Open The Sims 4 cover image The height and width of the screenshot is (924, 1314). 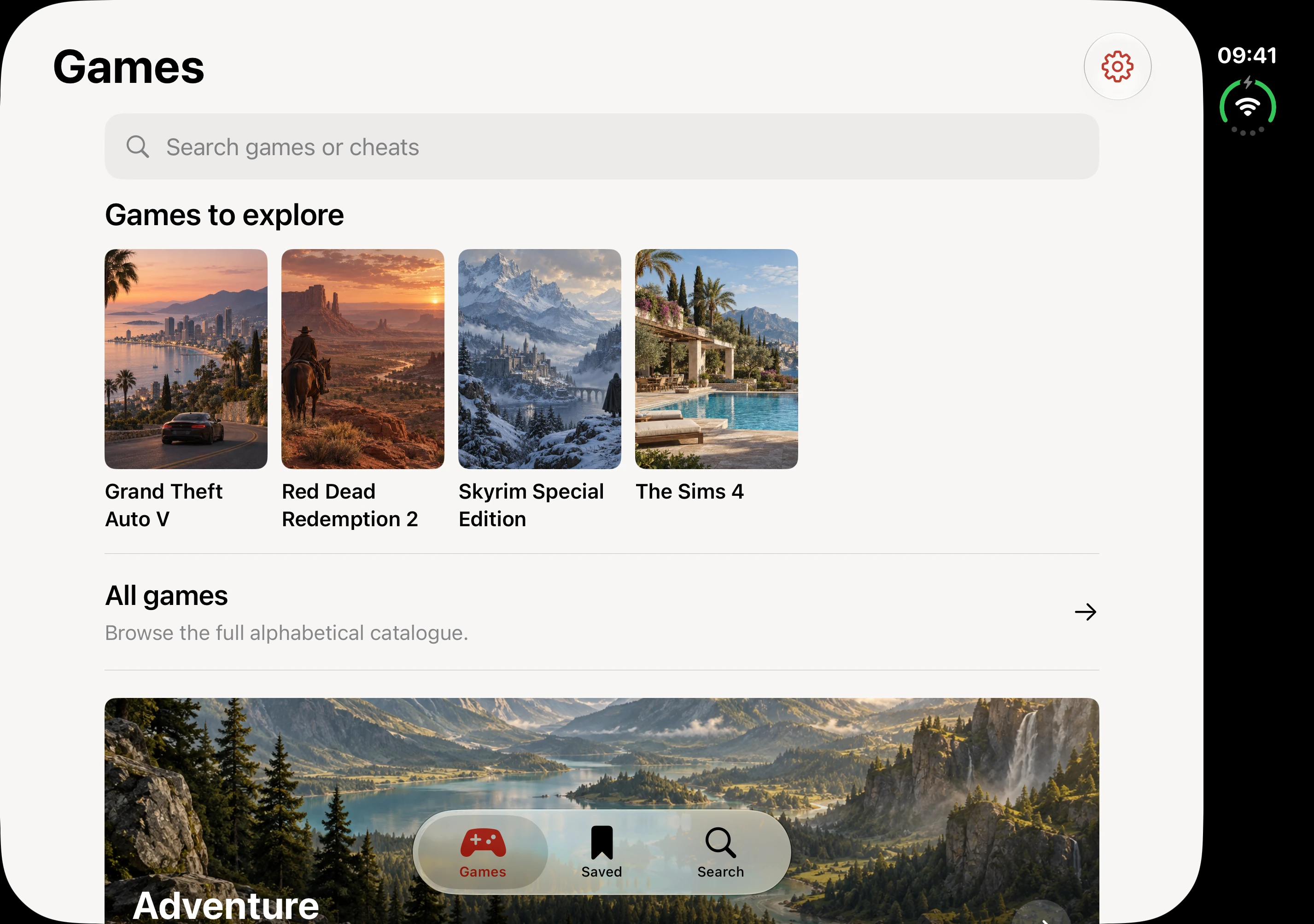click(716, 359)
